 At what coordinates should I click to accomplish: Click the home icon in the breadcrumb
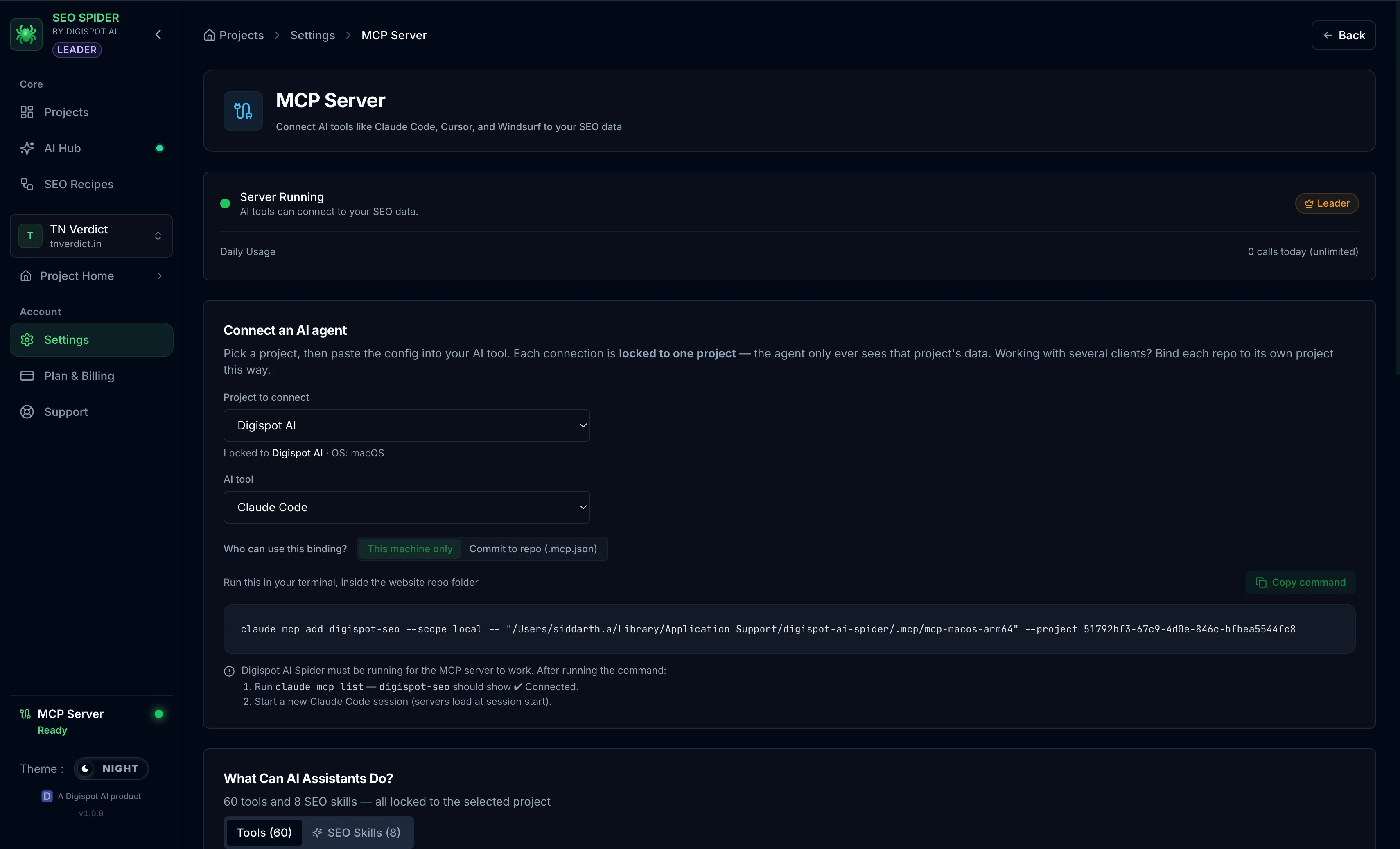(210, 35)
